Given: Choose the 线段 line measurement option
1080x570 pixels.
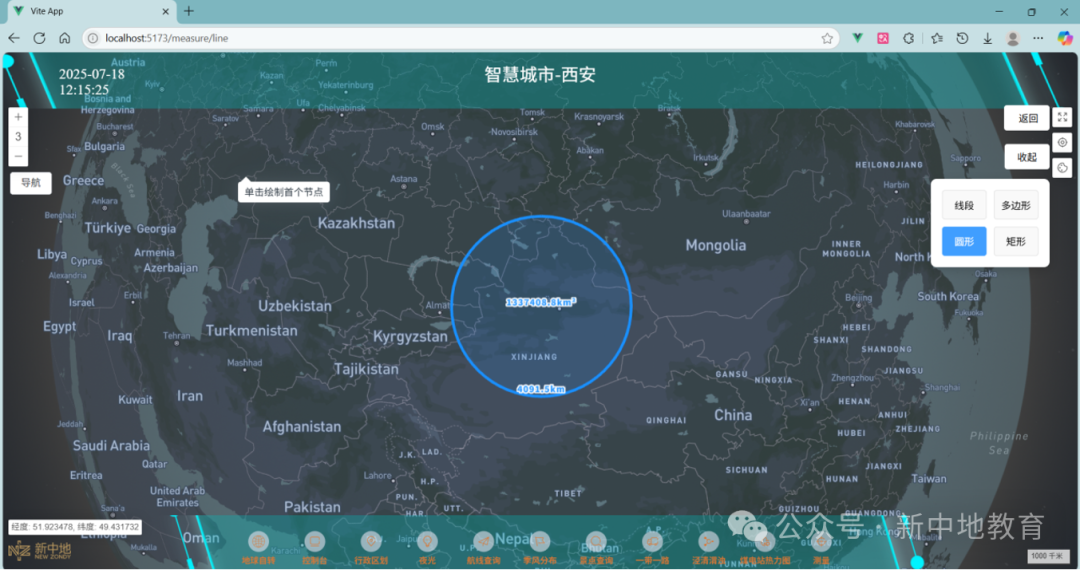Looking at the screenshot, I should coord(964,205).
